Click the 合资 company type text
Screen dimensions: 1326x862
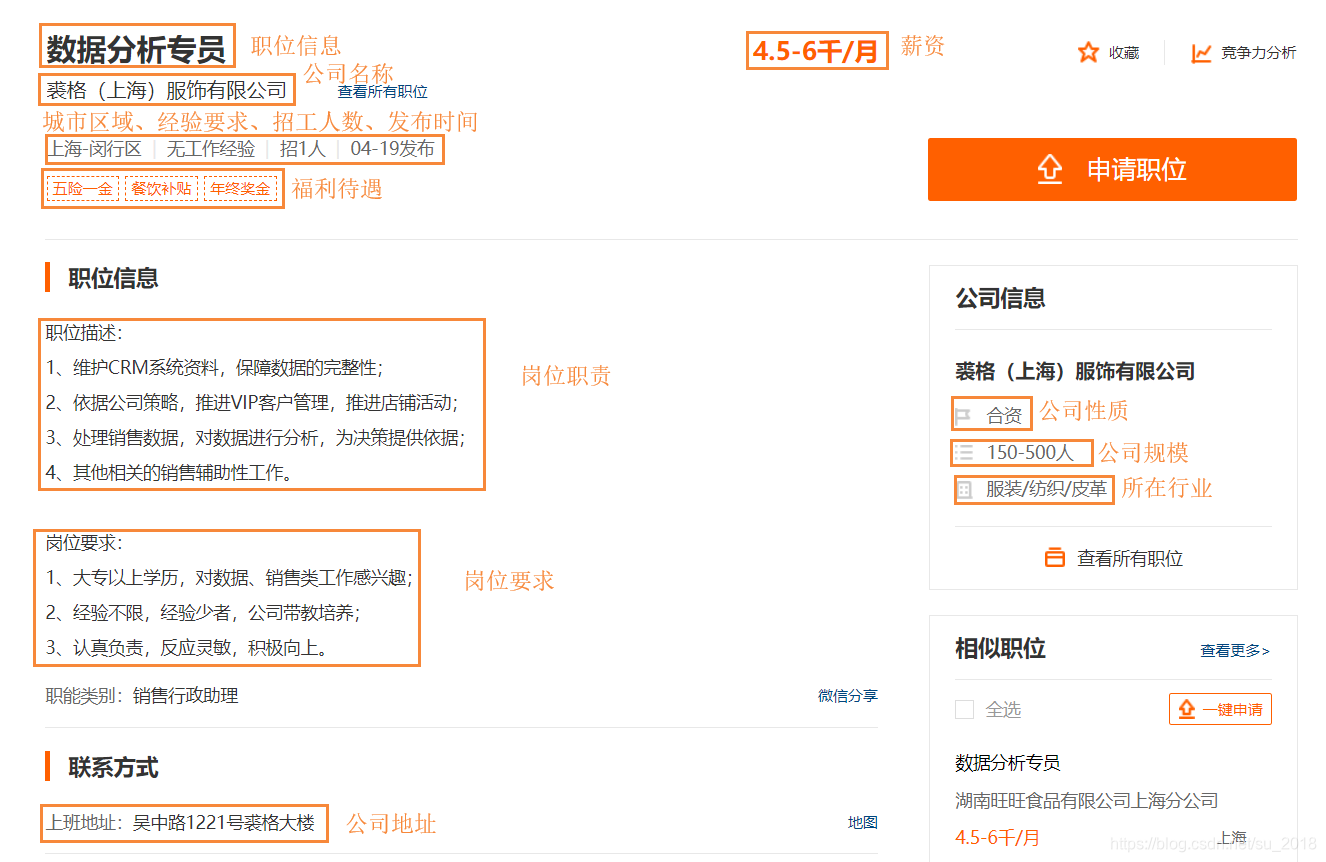(1004, 415)
